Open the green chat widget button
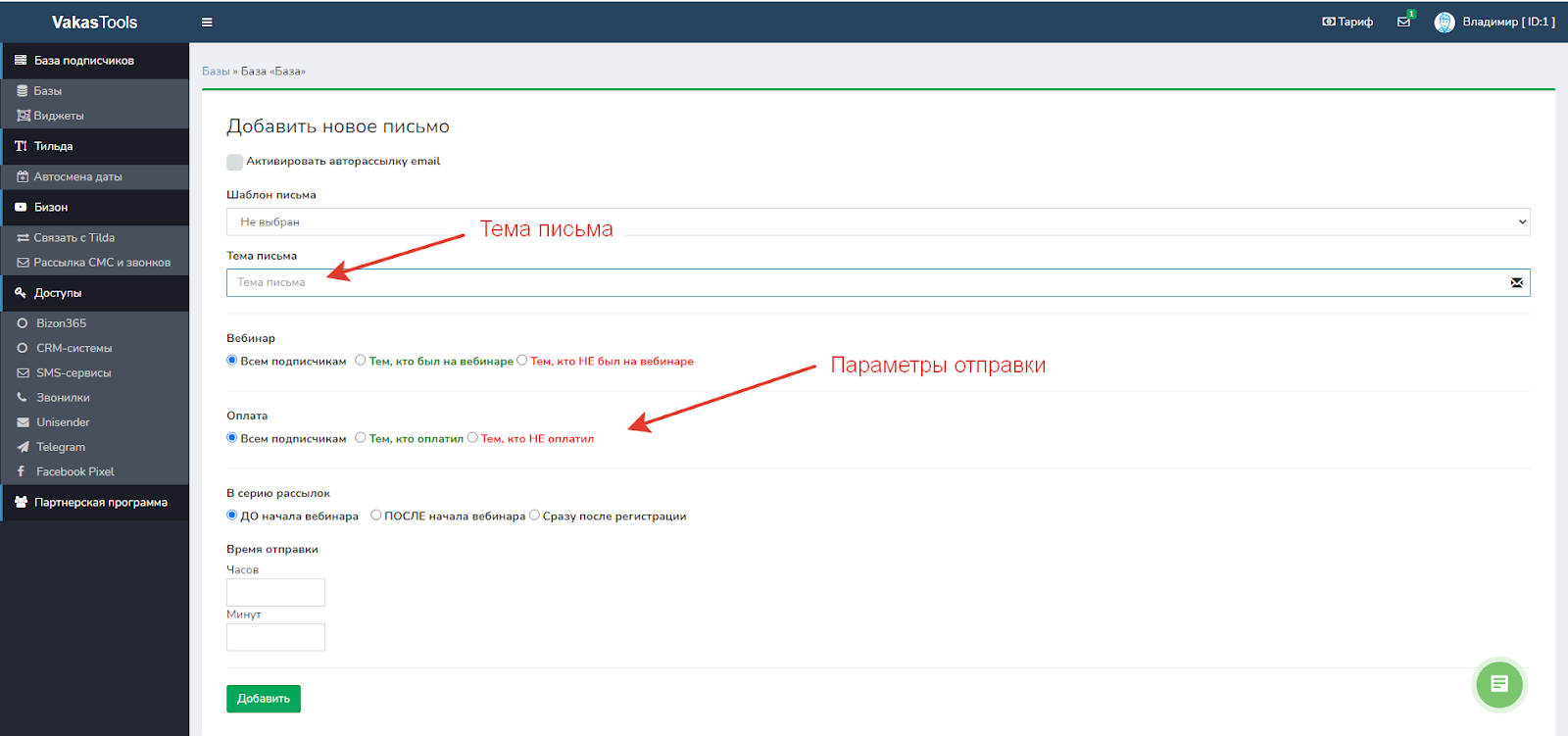 (x=1498, y=684)
